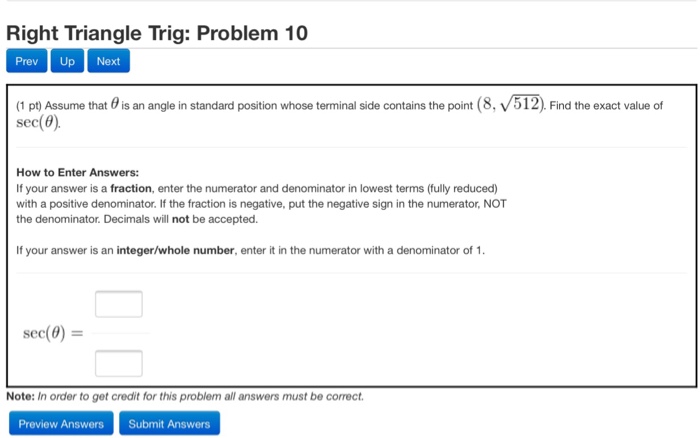The image size is (700, 438).
Task: Click the bold word not in Decimals sentence
Action: (x=180, y=219)
